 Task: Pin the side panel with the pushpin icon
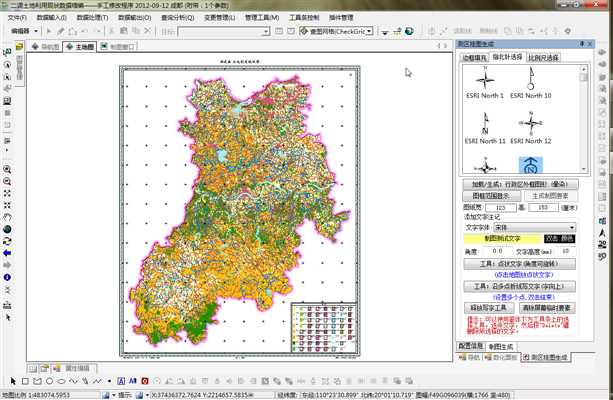tap(582, 44)
